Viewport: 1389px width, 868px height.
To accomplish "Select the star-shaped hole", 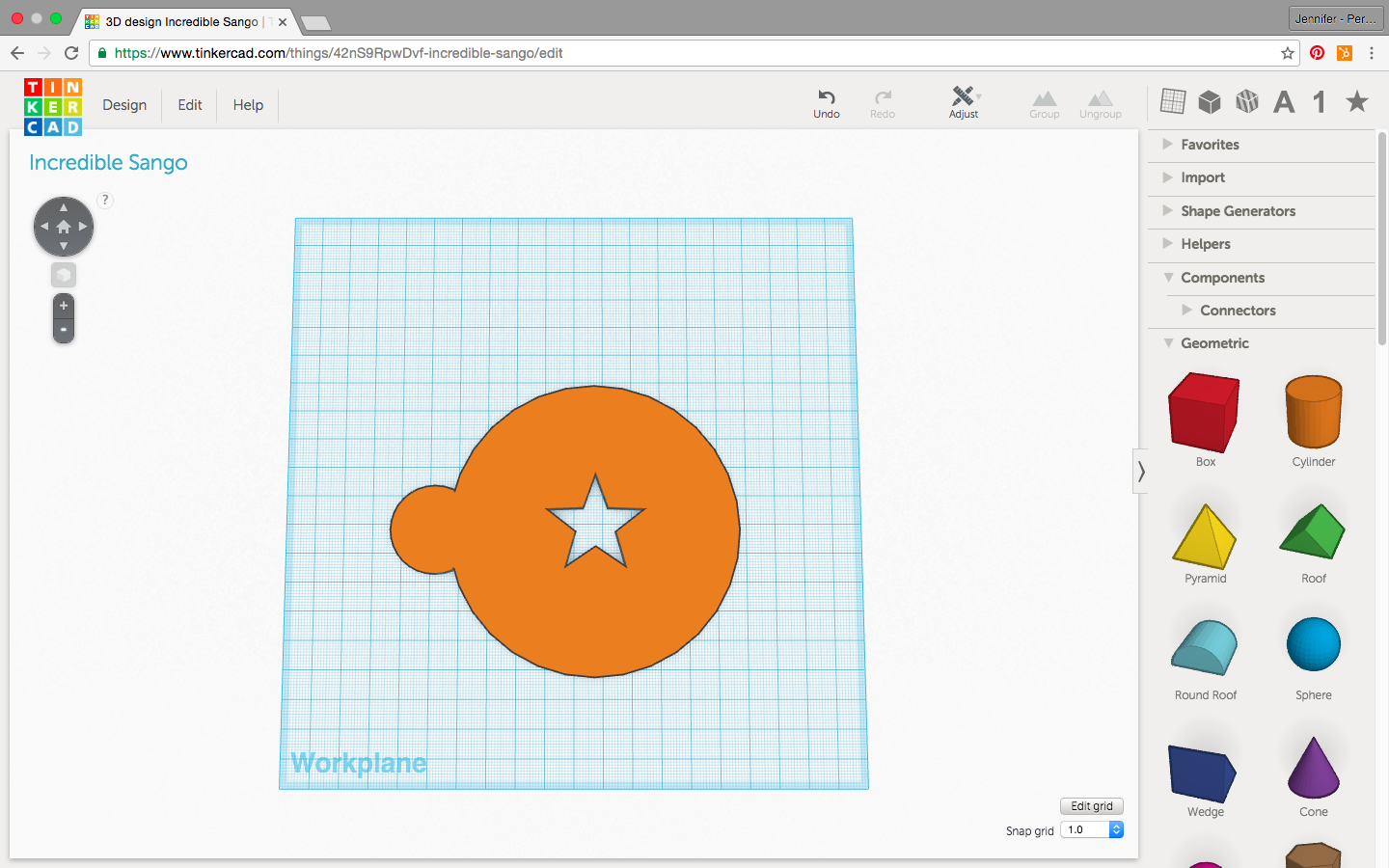I will pos(595,523).
